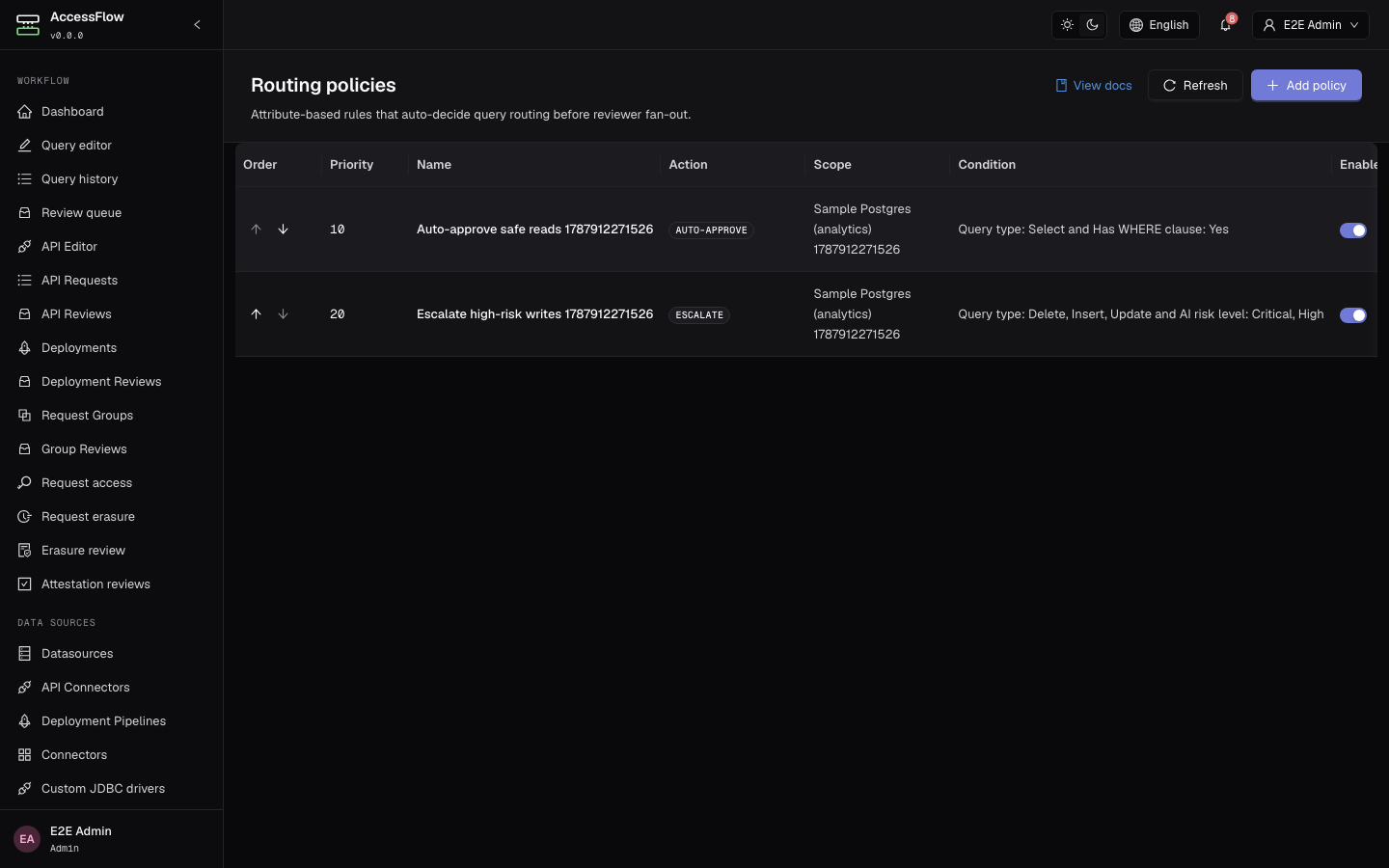
Task: Click the globe icon beside English
Action: pos(1136,25)
